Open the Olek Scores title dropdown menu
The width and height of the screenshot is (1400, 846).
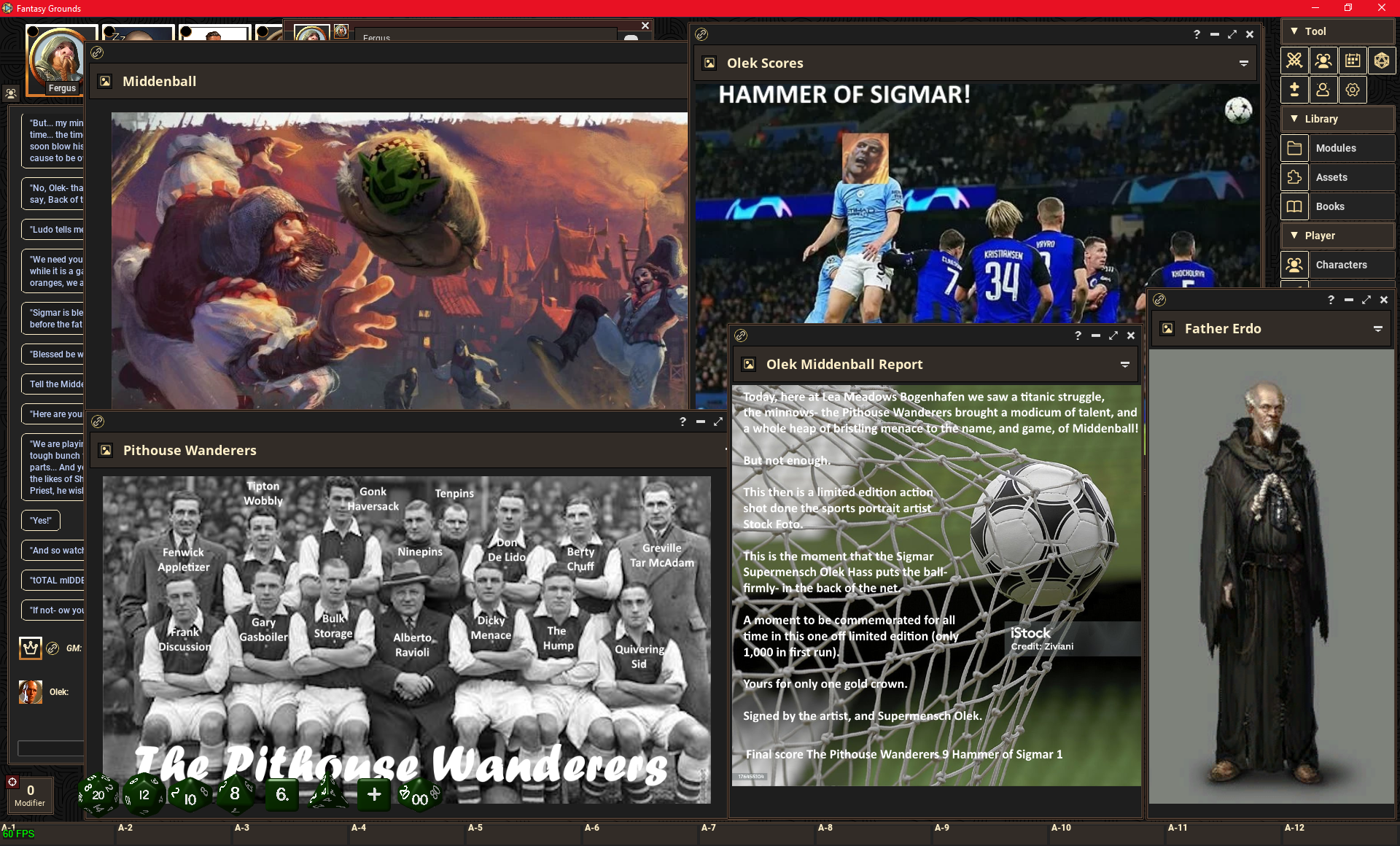coord(1244,63)
